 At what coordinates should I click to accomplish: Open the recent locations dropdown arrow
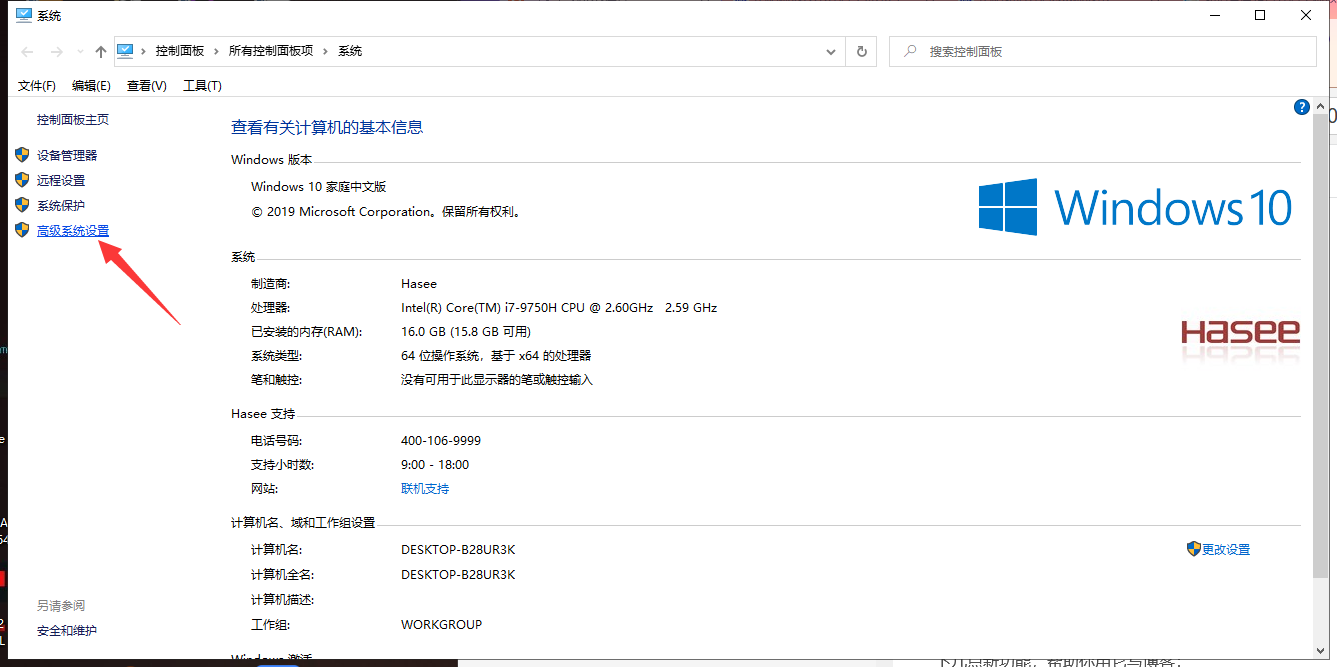[x=79, y=52]
